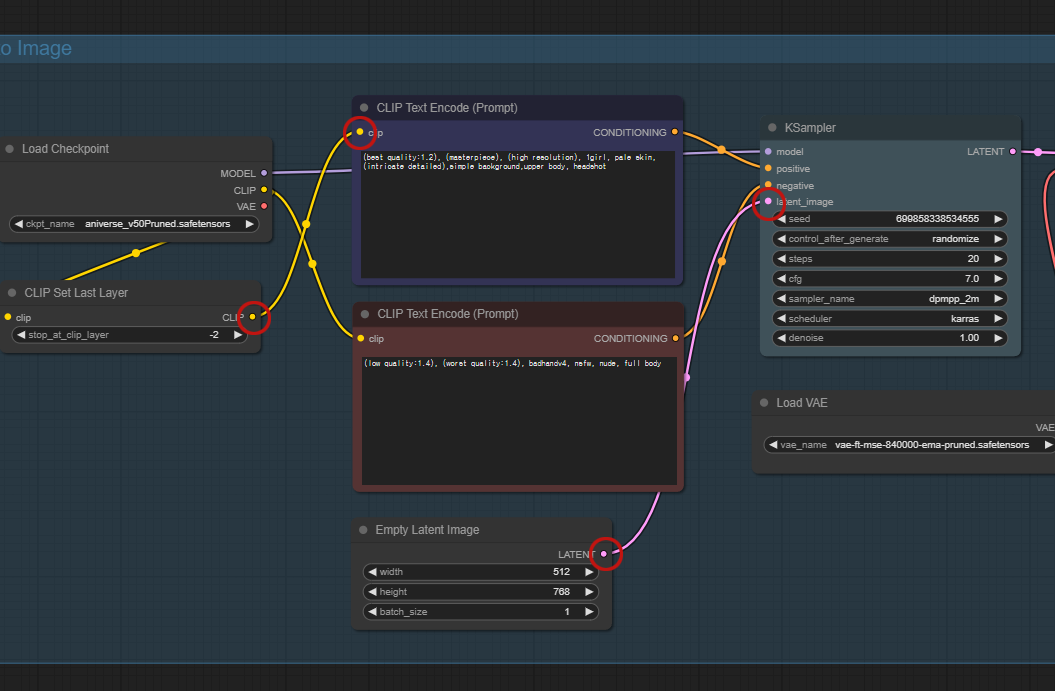Click the width value 512 field
The height and width of the screenshot is (691, 1055).
click(x=480, y=572)
